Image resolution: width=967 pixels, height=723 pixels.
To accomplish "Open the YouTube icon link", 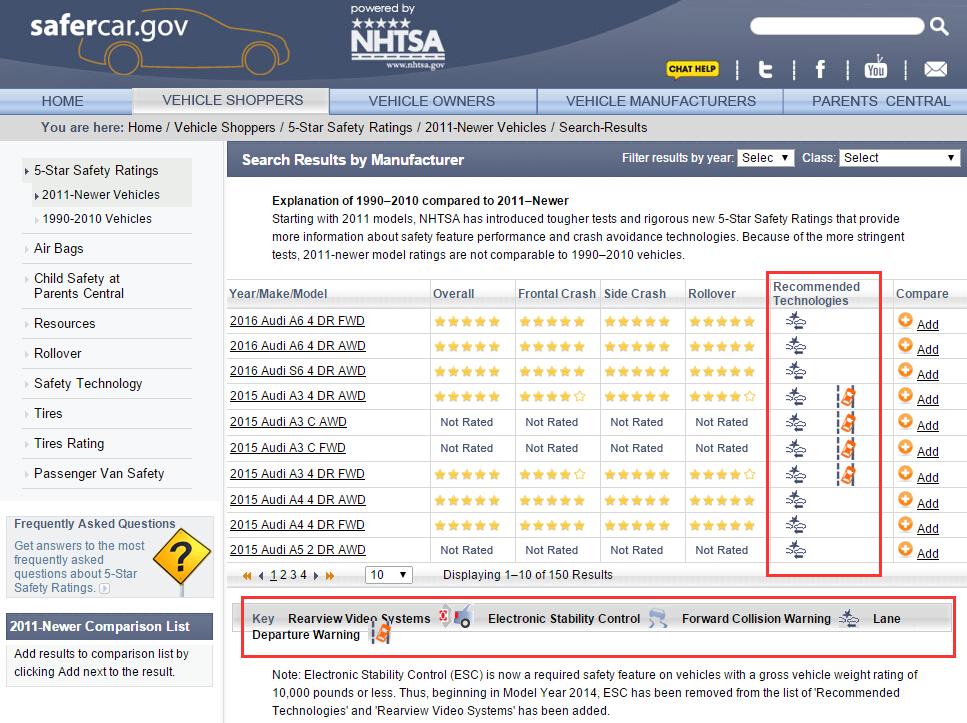I will (876, 68).
